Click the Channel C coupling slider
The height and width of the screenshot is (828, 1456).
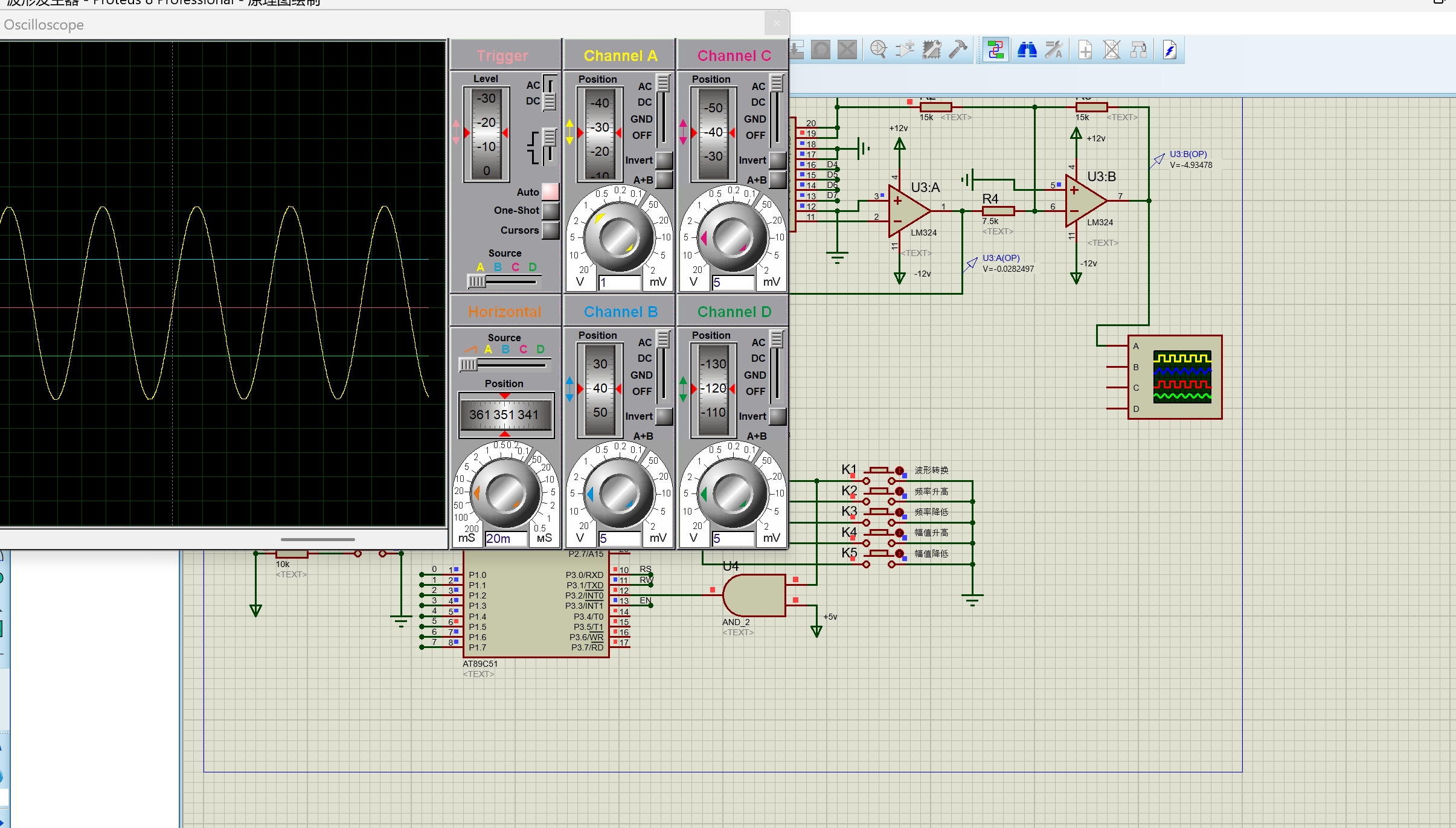tap(777, 110)
